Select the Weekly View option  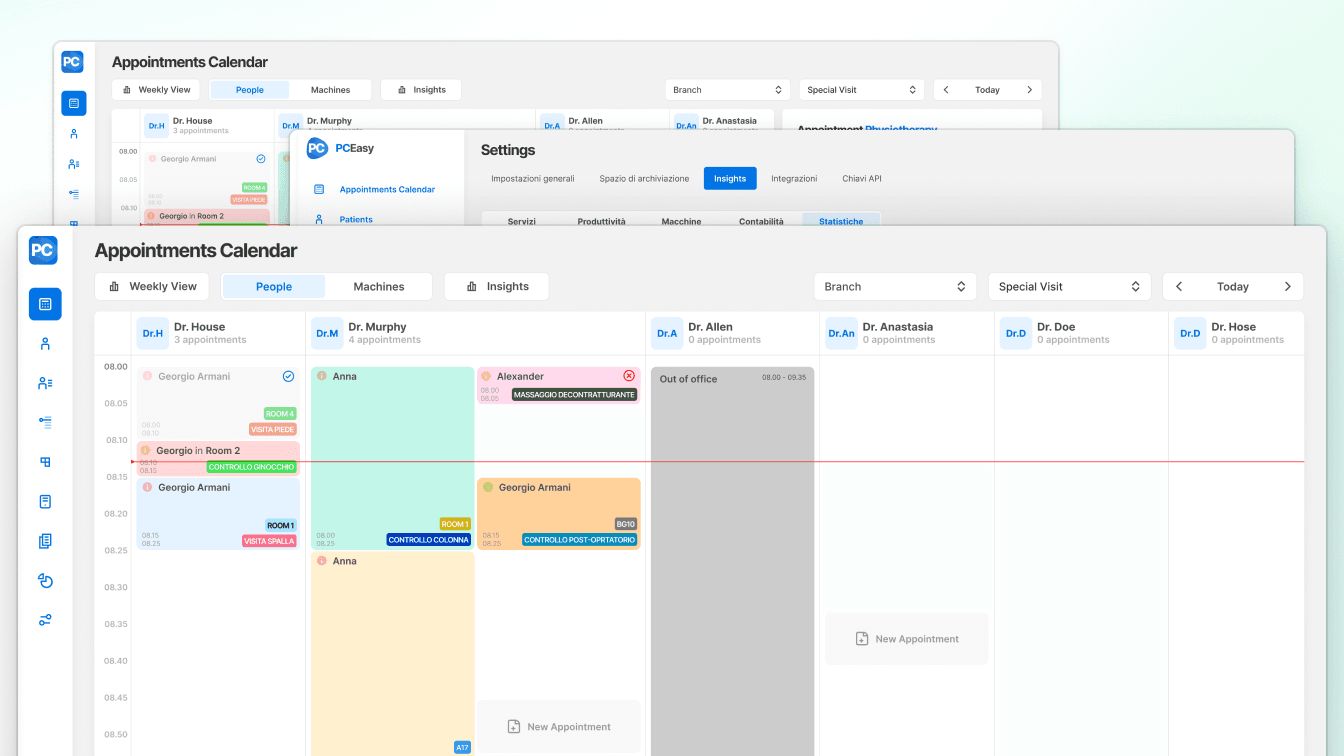(152, 286)
